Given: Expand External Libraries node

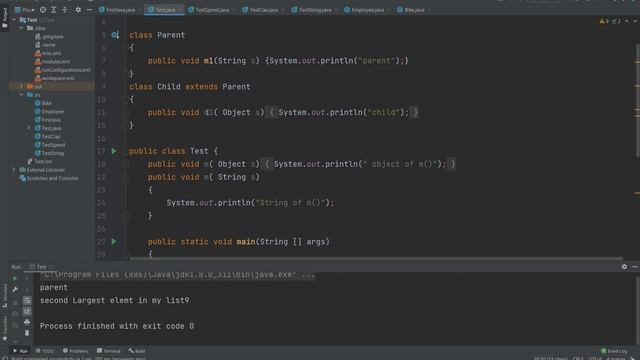Looking at the screenshot, I should tap(14, 170).
